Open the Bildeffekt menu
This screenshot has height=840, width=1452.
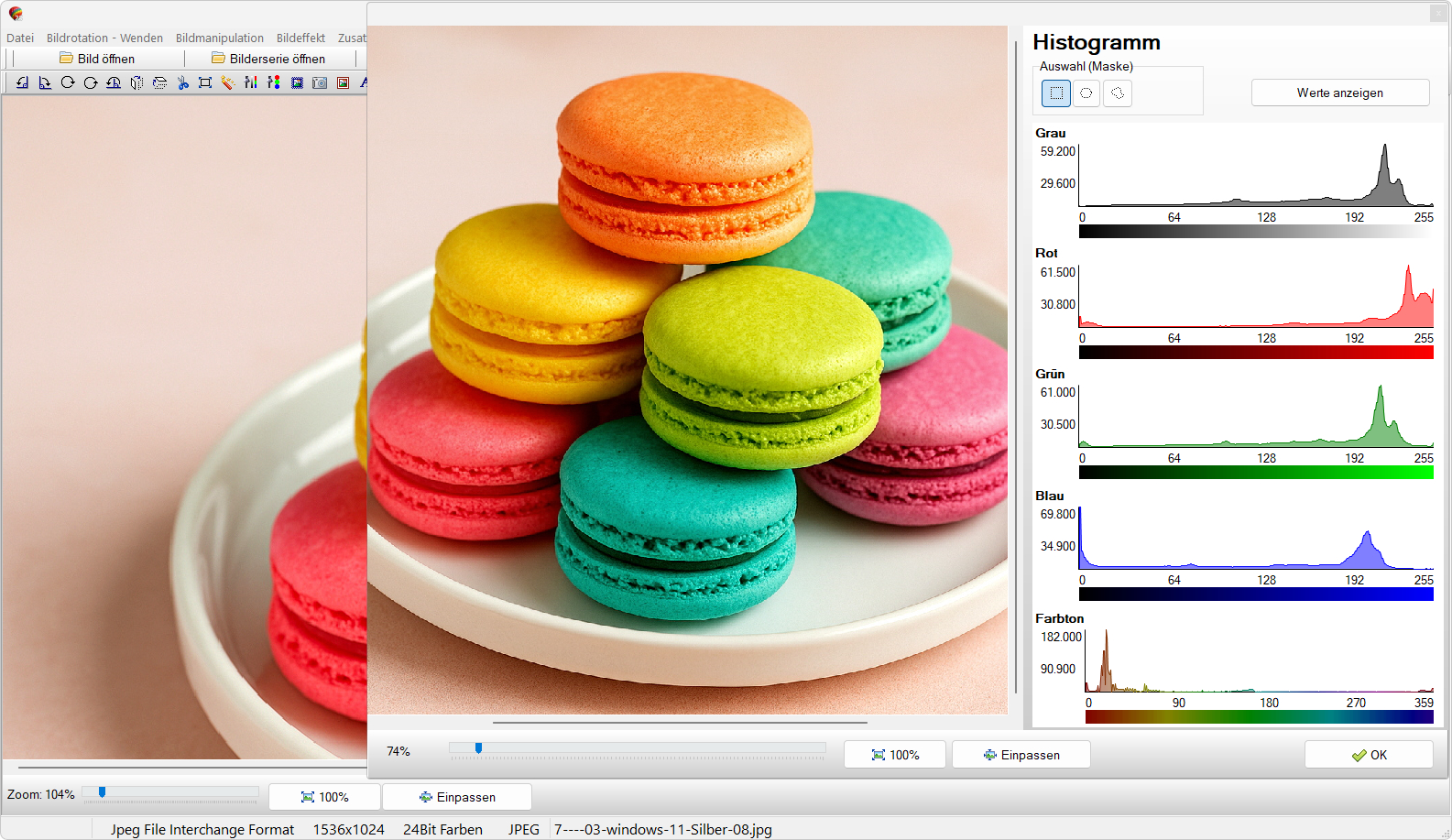point(300,38)
